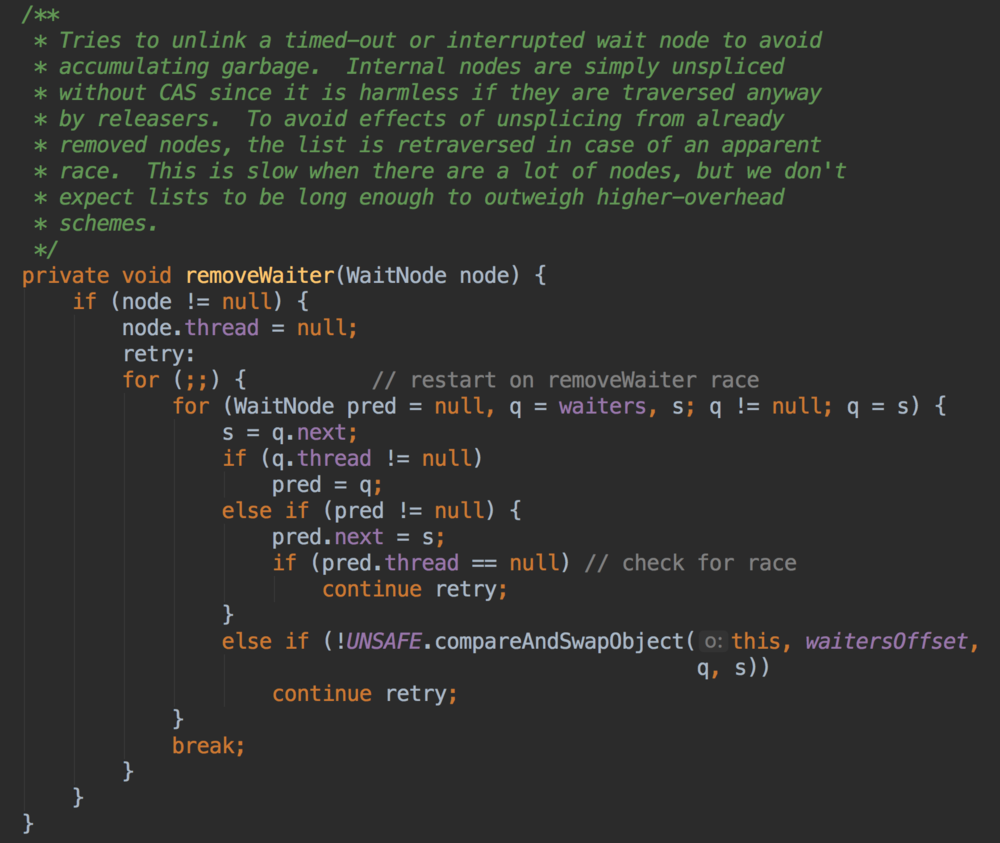This screenshot has width=1000, height=843.
Task: Click the 'if (node != null) {' line
Action: click(x=191, y=302)
